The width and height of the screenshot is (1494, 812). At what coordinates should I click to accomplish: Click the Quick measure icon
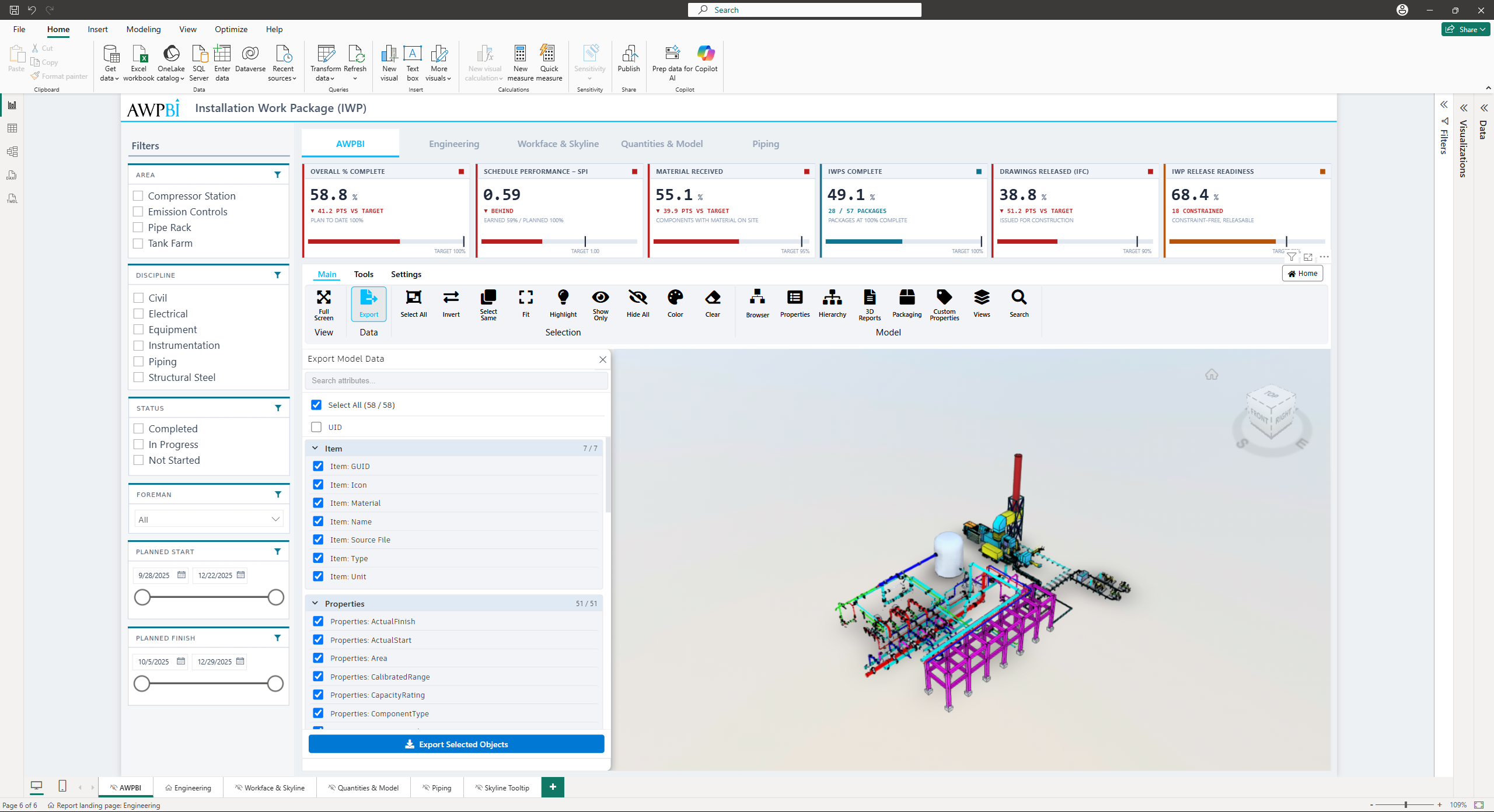coord(549,63)
